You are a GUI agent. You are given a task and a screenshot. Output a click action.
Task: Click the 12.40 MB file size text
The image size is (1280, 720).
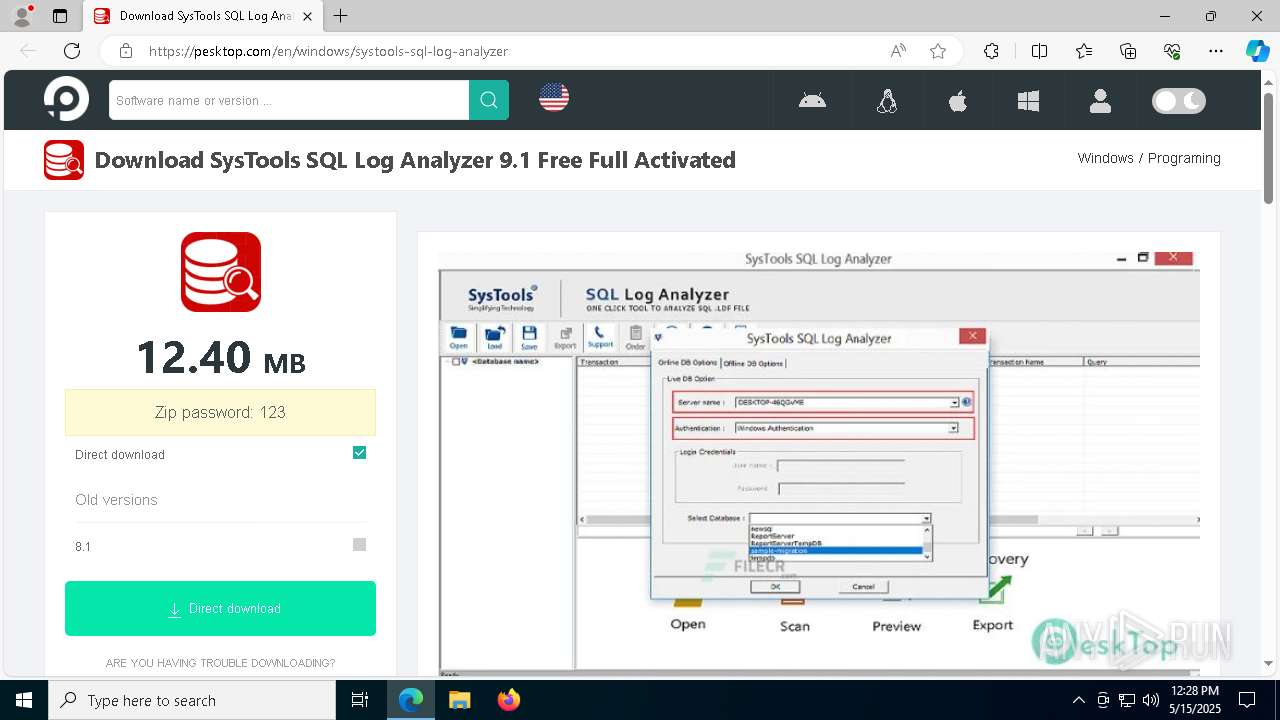pos(220,358)
